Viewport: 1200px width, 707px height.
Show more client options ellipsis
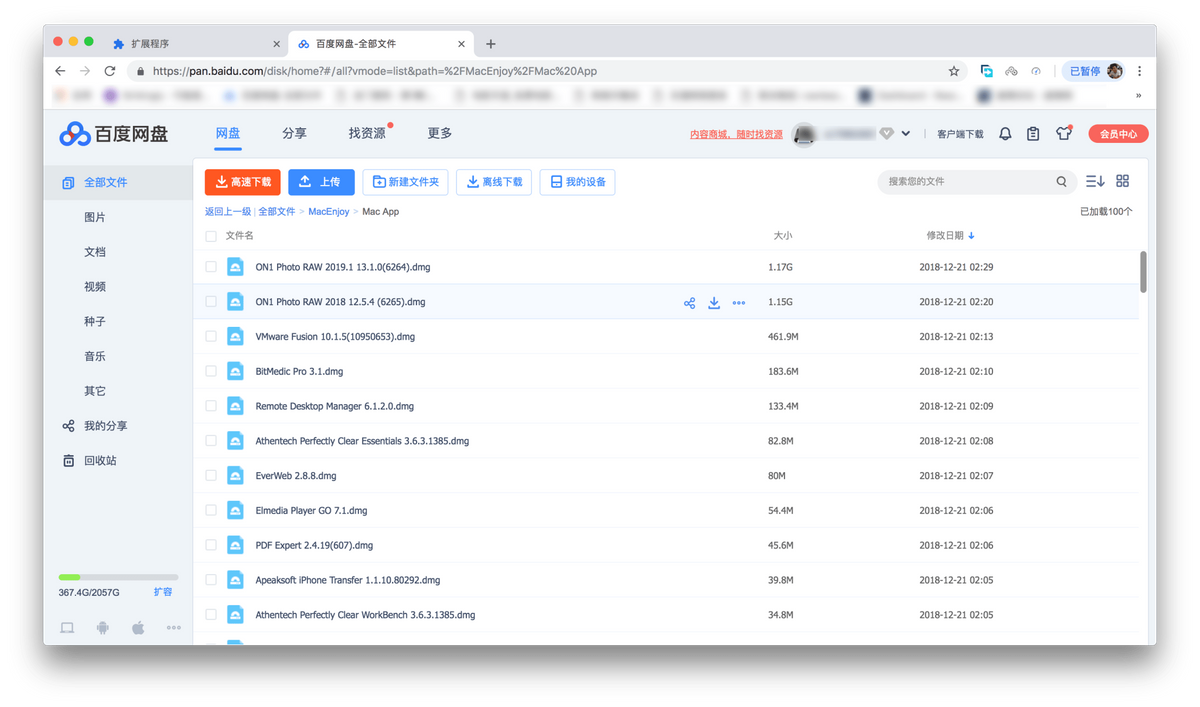point(174,628)
